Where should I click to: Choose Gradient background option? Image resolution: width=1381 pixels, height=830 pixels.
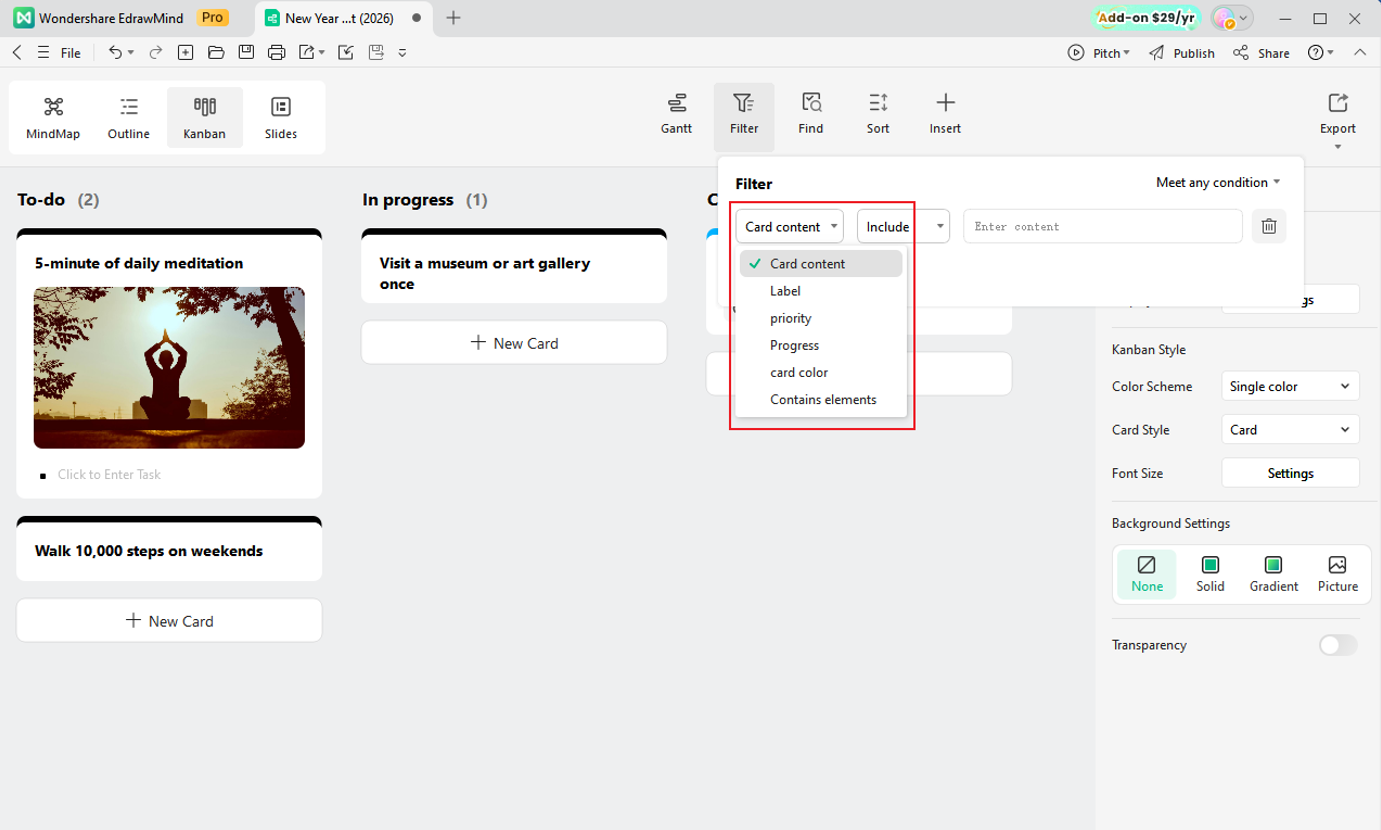tap(1273, 574)
